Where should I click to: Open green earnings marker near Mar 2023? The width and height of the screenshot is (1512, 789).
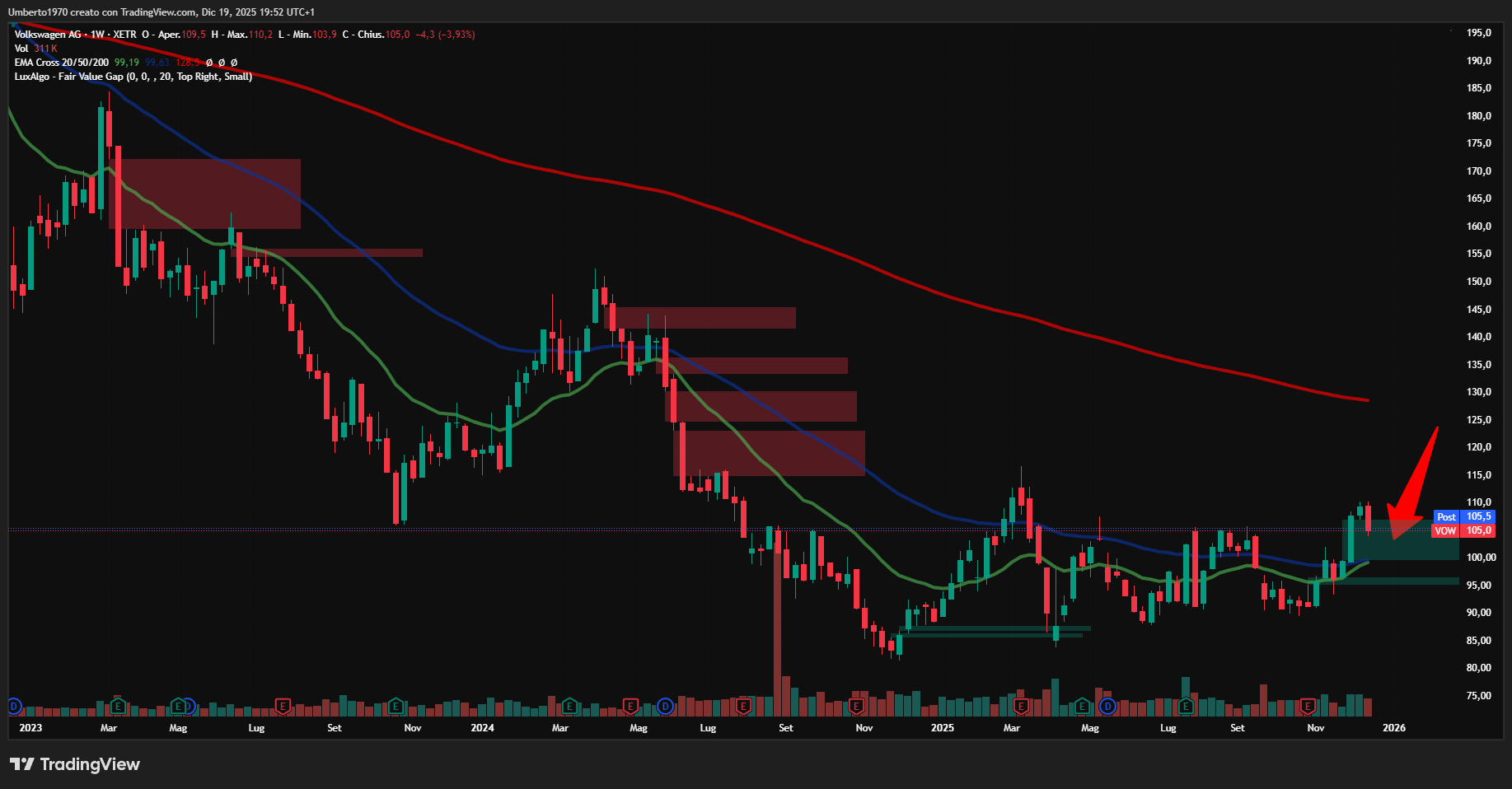pyautogui.click(x=118, y=706)
